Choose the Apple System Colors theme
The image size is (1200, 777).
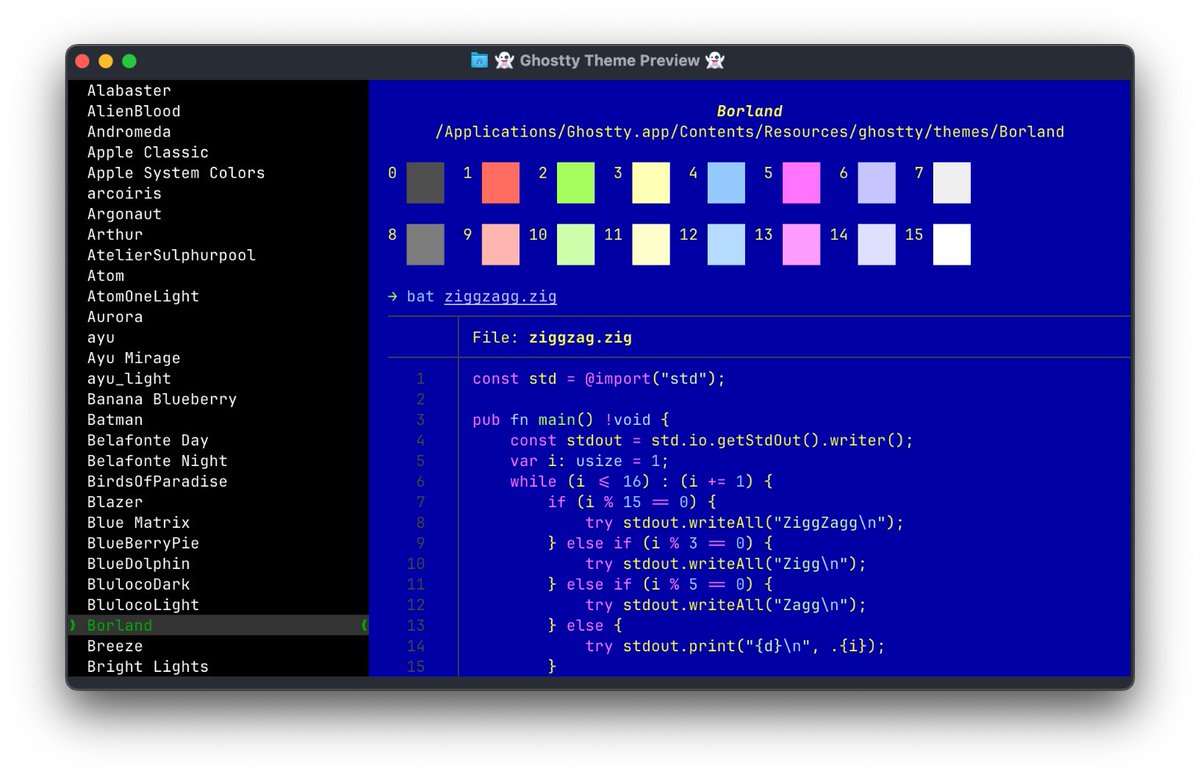point(176,173)
